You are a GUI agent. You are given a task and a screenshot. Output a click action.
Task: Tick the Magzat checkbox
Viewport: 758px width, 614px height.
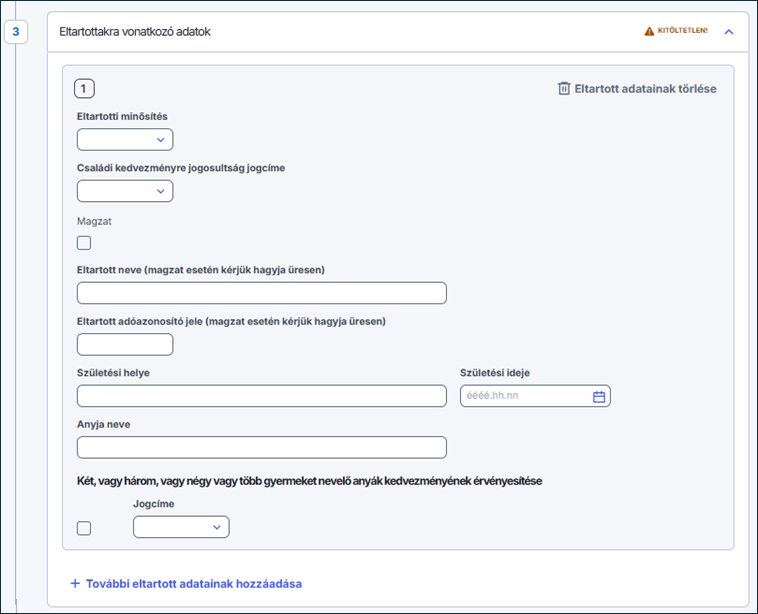(84, 243)
